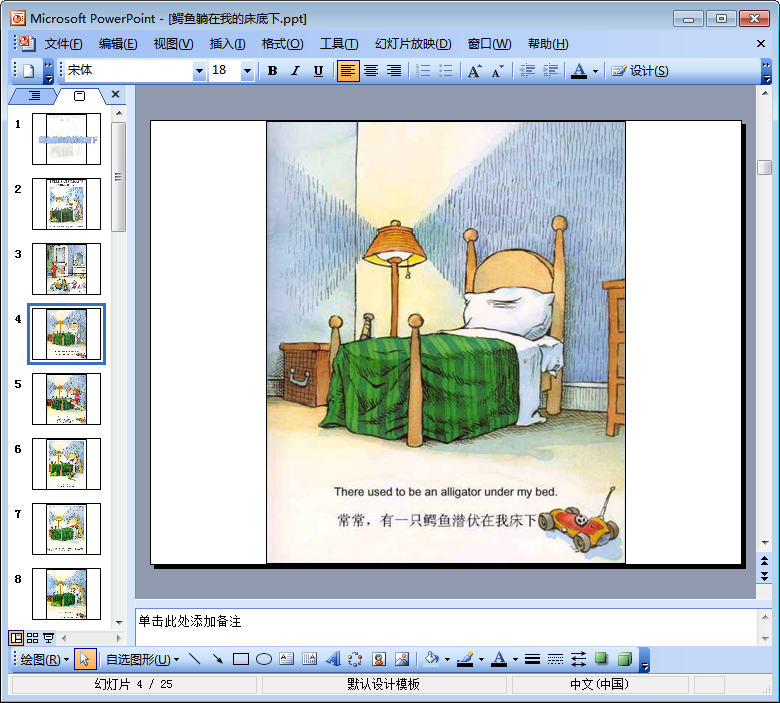Increase font size icon

475,71
